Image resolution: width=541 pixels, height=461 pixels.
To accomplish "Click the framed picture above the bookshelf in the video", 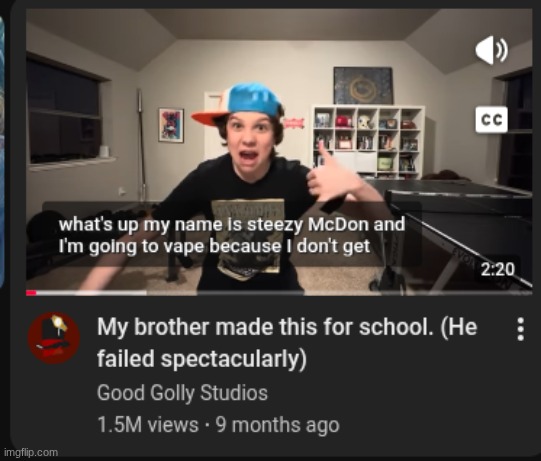I will click(x=363, y=86).
